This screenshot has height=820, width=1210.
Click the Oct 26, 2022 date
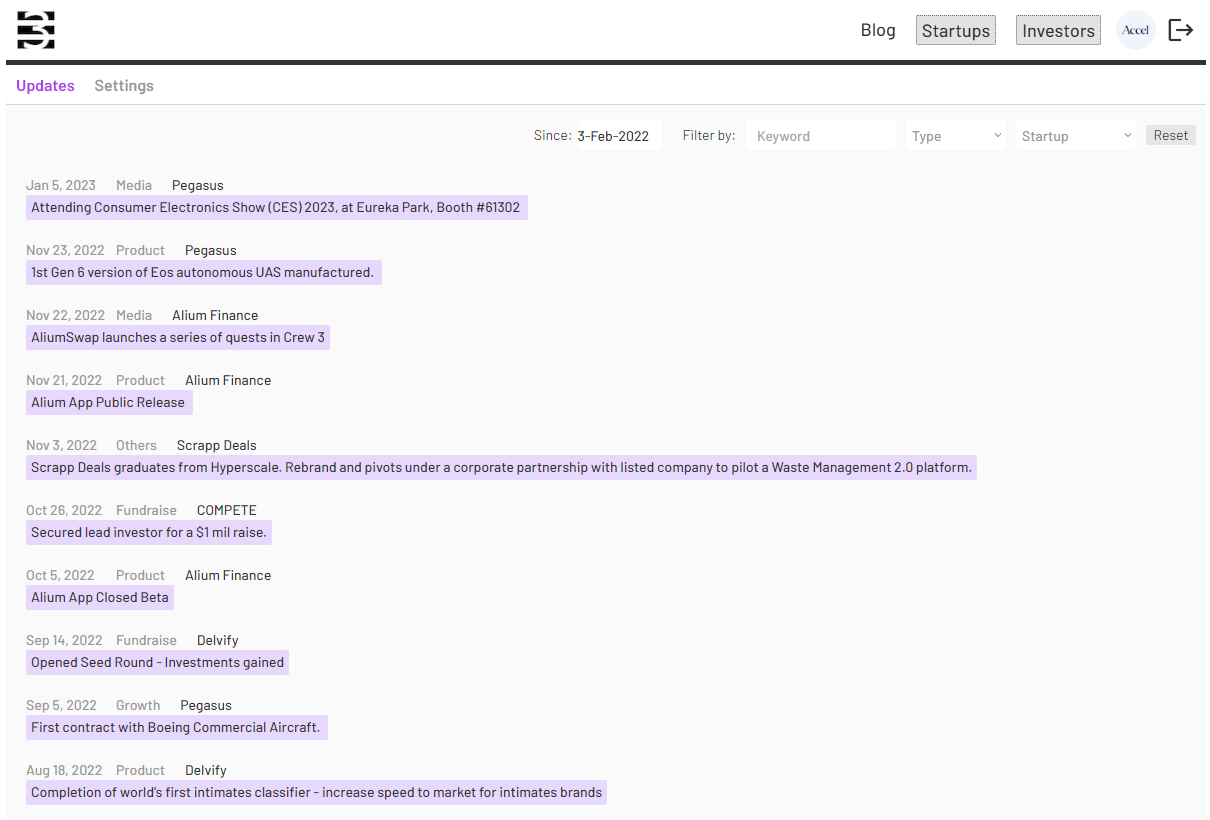tap(64, 511)
